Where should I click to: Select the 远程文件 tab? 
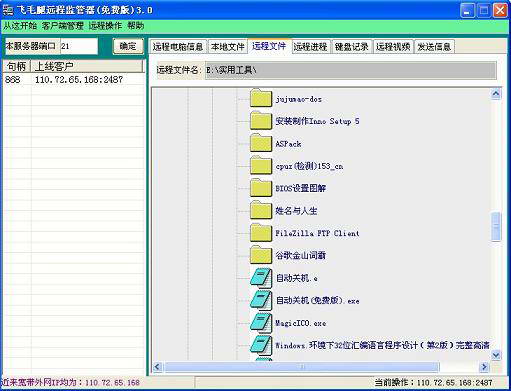[x=269, y=46]
